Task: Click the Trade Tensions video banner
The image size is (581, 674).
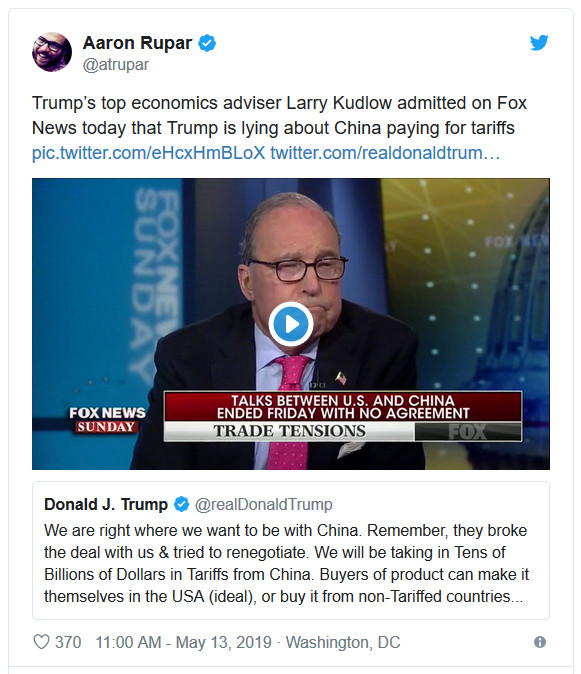Action: point(343,416)
